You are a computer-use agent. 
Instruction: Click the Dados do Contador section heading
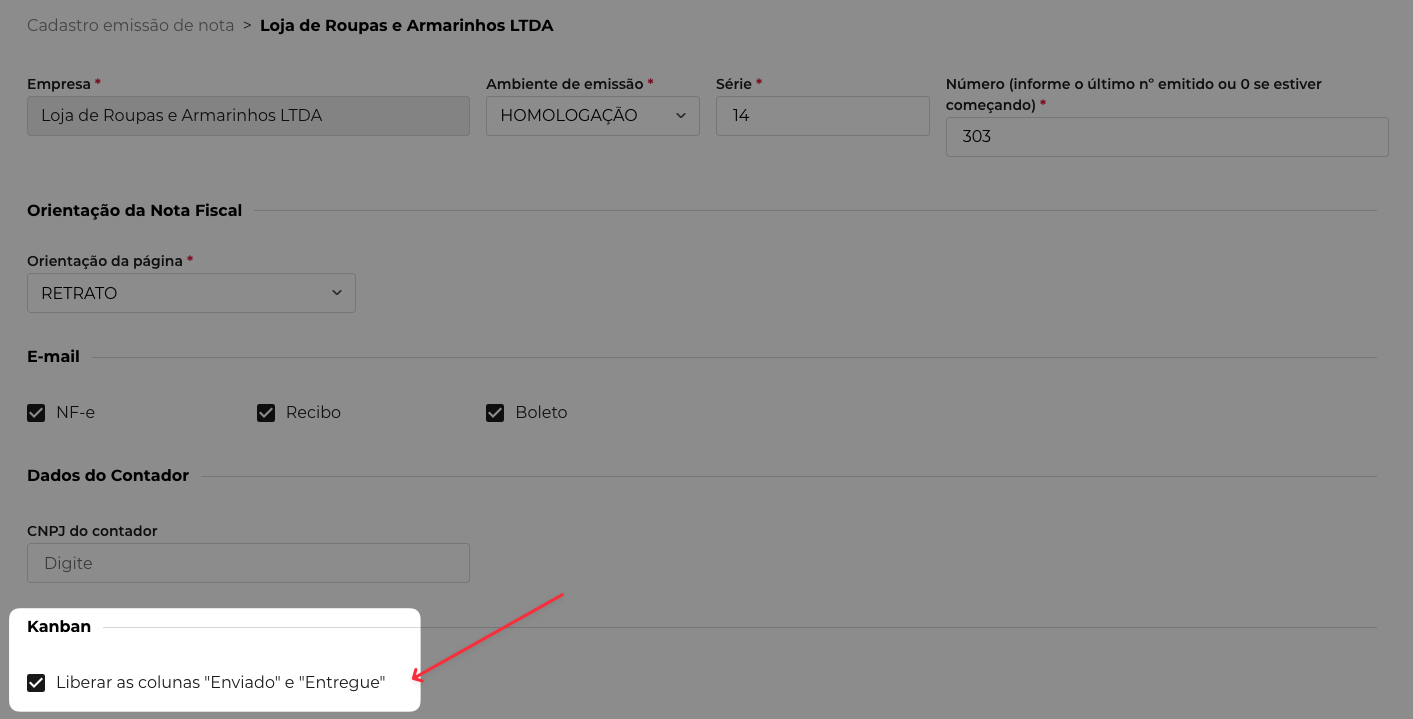(x=108, y=476)
